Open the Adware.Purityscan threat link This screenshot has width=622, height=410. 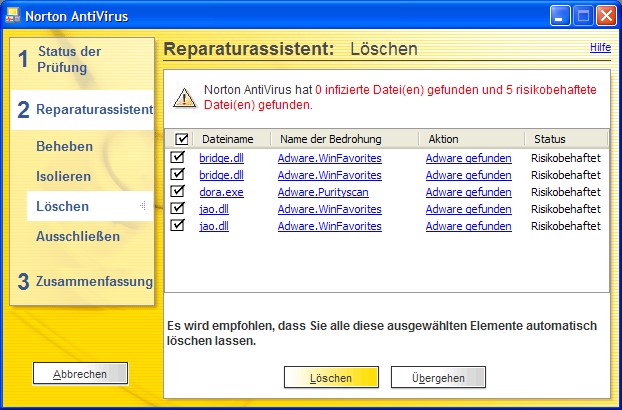click(x=323, y=192)
